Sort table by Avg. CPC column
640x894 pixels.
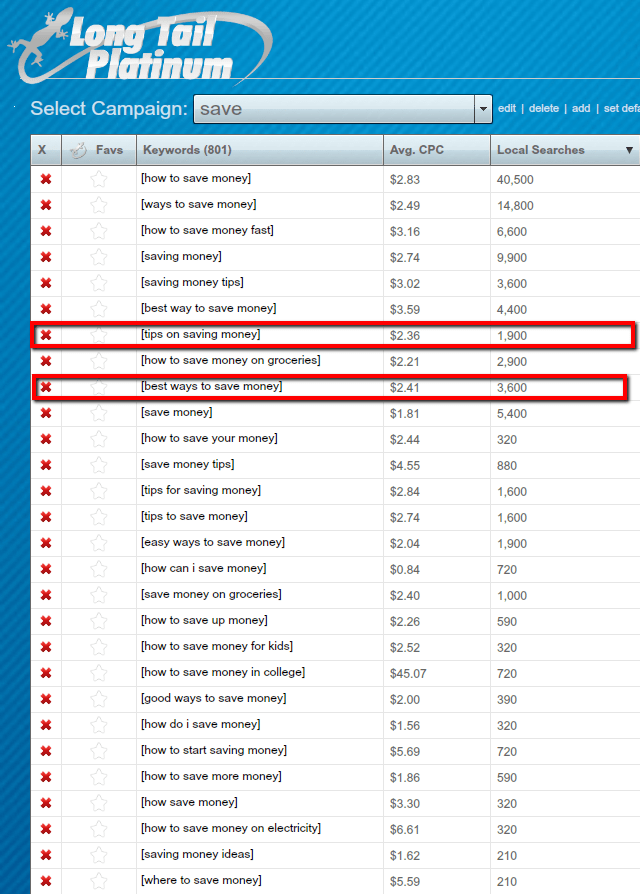(437, 150)
